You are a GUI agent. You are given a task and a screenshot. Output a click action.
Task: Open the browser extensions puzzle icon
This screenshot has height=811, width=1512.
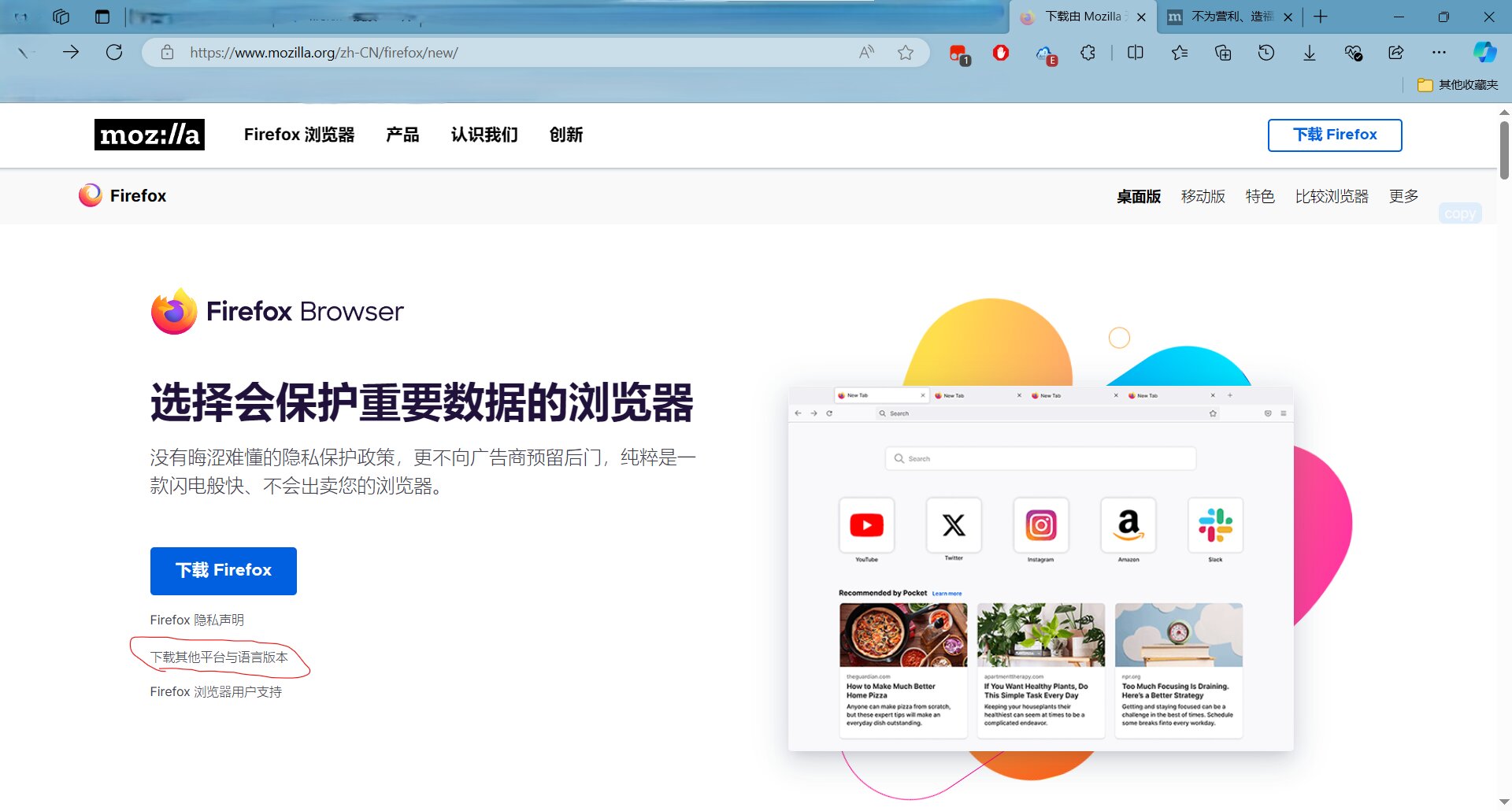pyautogui.click(x=1088, y=53)
